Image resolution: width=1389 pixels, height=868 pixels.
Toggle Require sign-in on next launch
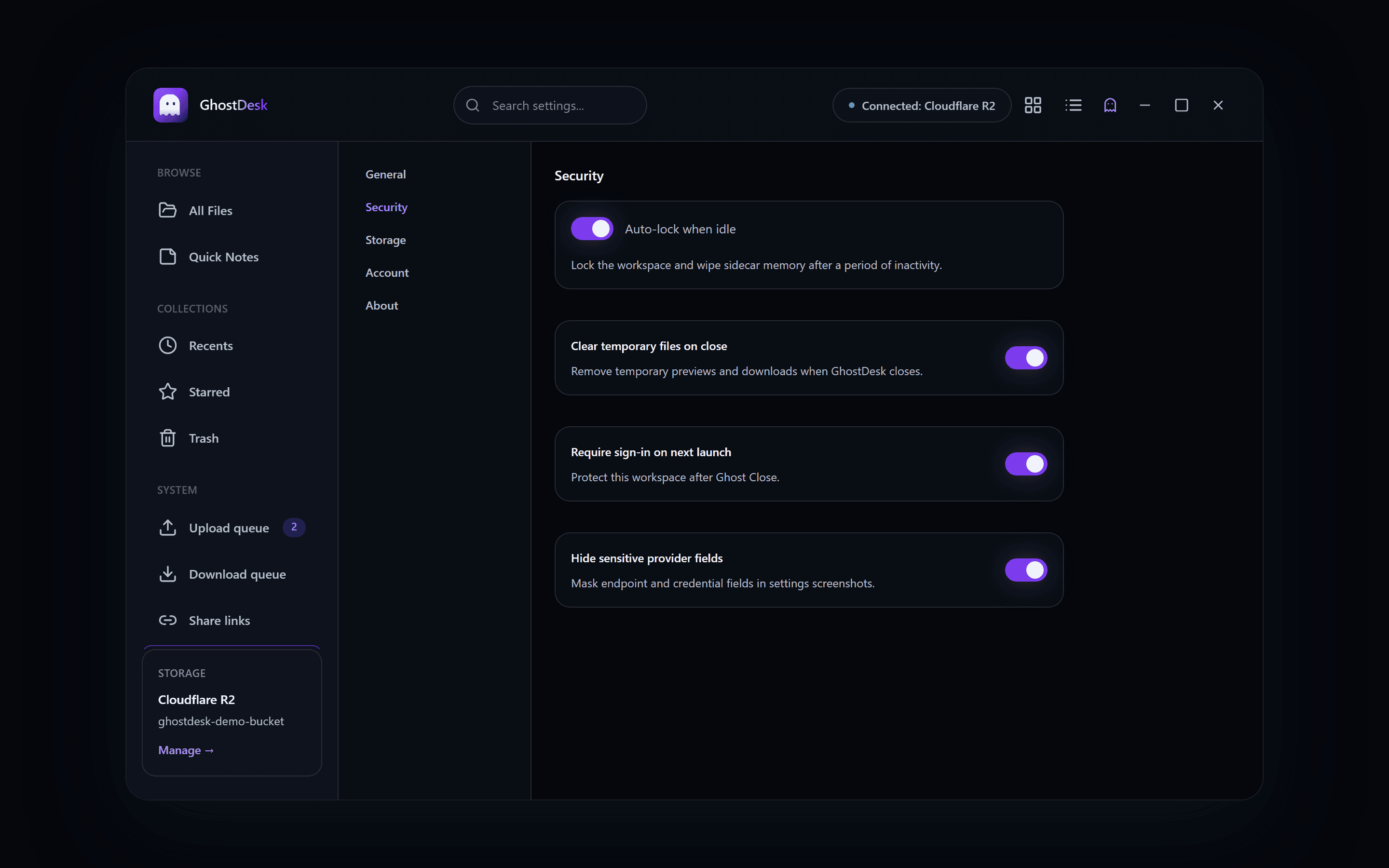(x=1026, y=464)
